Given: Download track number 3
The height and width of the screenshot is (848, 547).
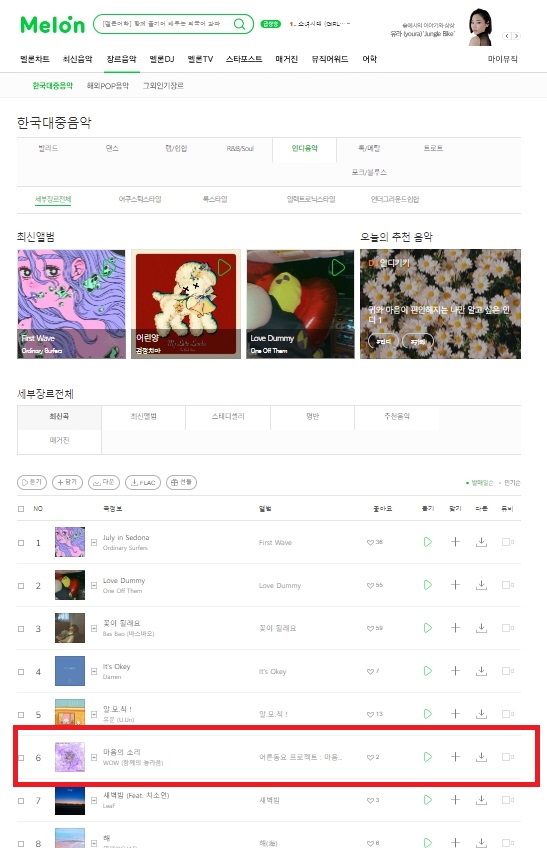Looking at the screenshot, I should pos(481,628).
